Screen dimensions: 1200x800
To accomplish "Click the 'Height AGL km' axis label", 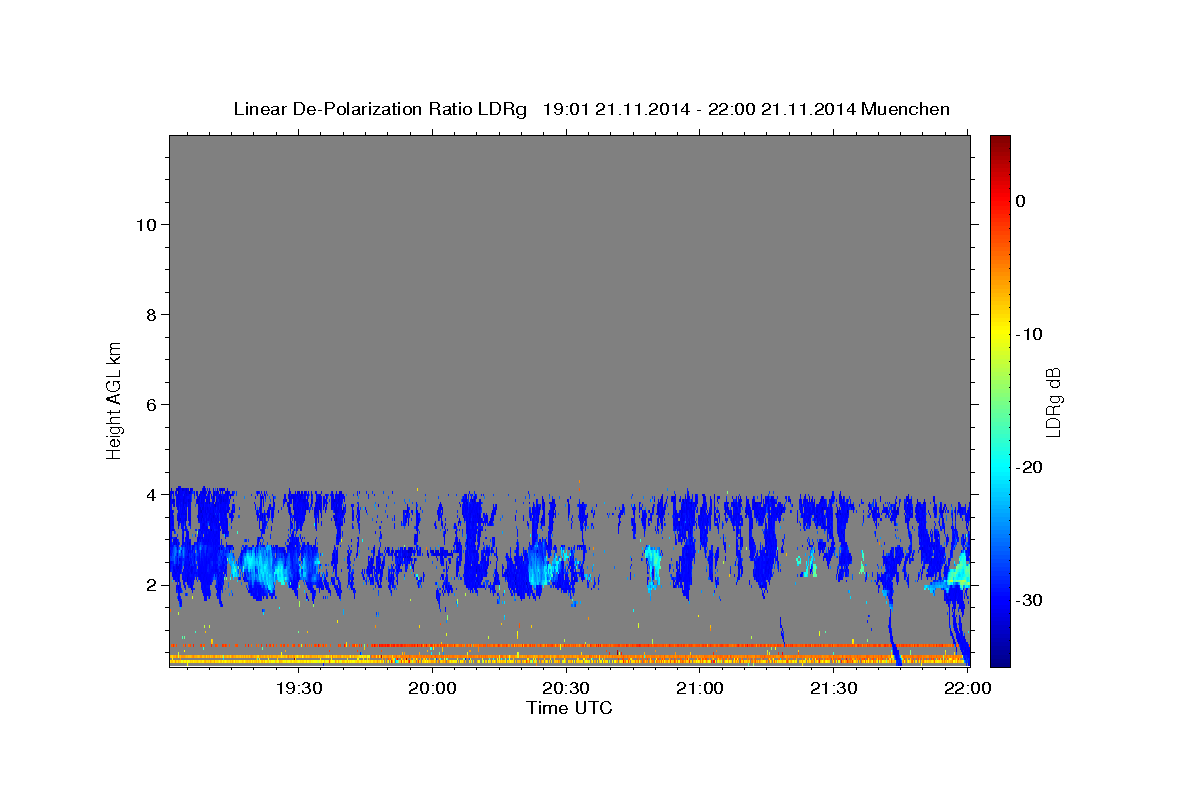I will 114,399.
